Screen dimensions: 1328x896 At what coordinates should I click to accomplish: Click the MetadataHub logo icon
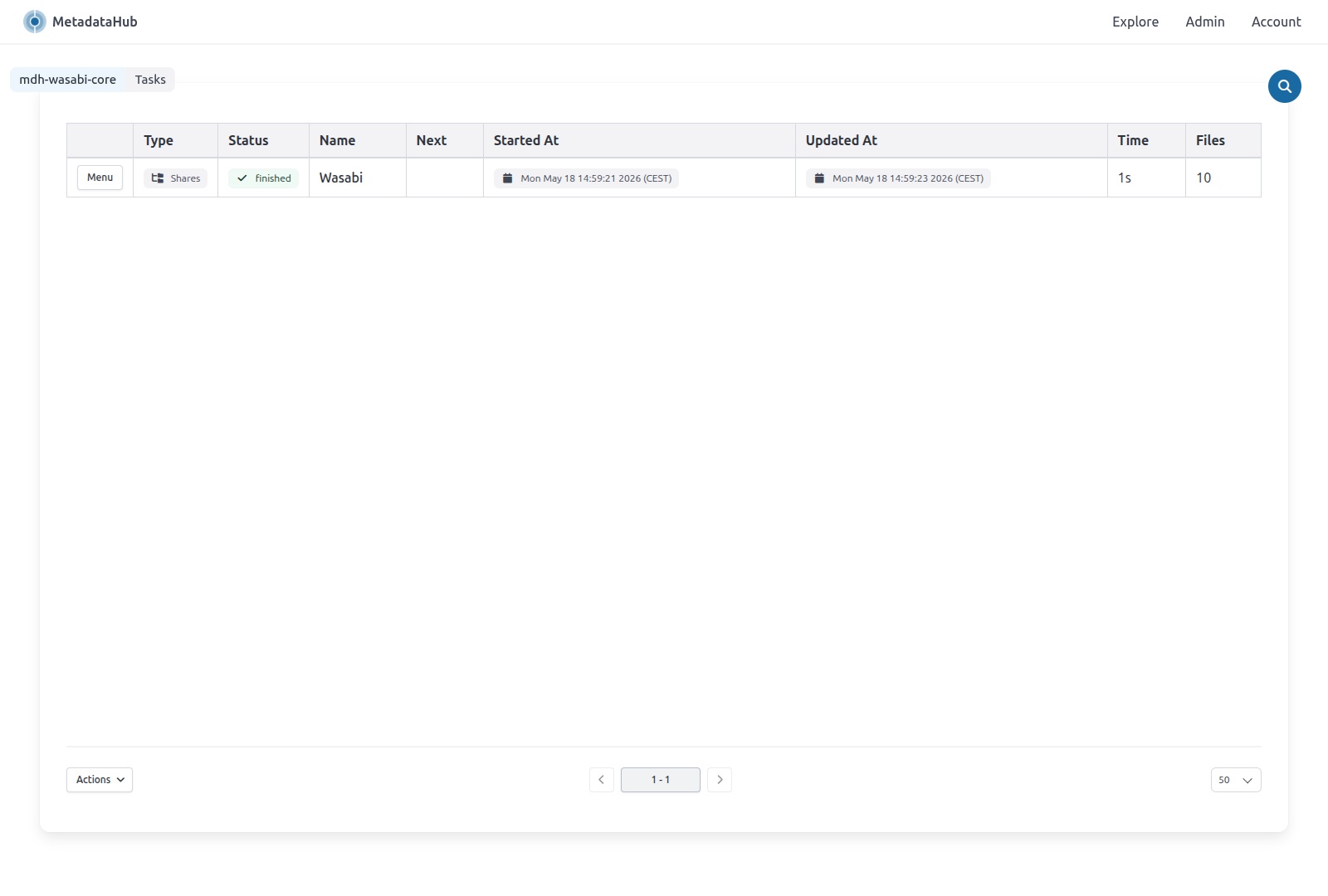(x=35, y=22)
